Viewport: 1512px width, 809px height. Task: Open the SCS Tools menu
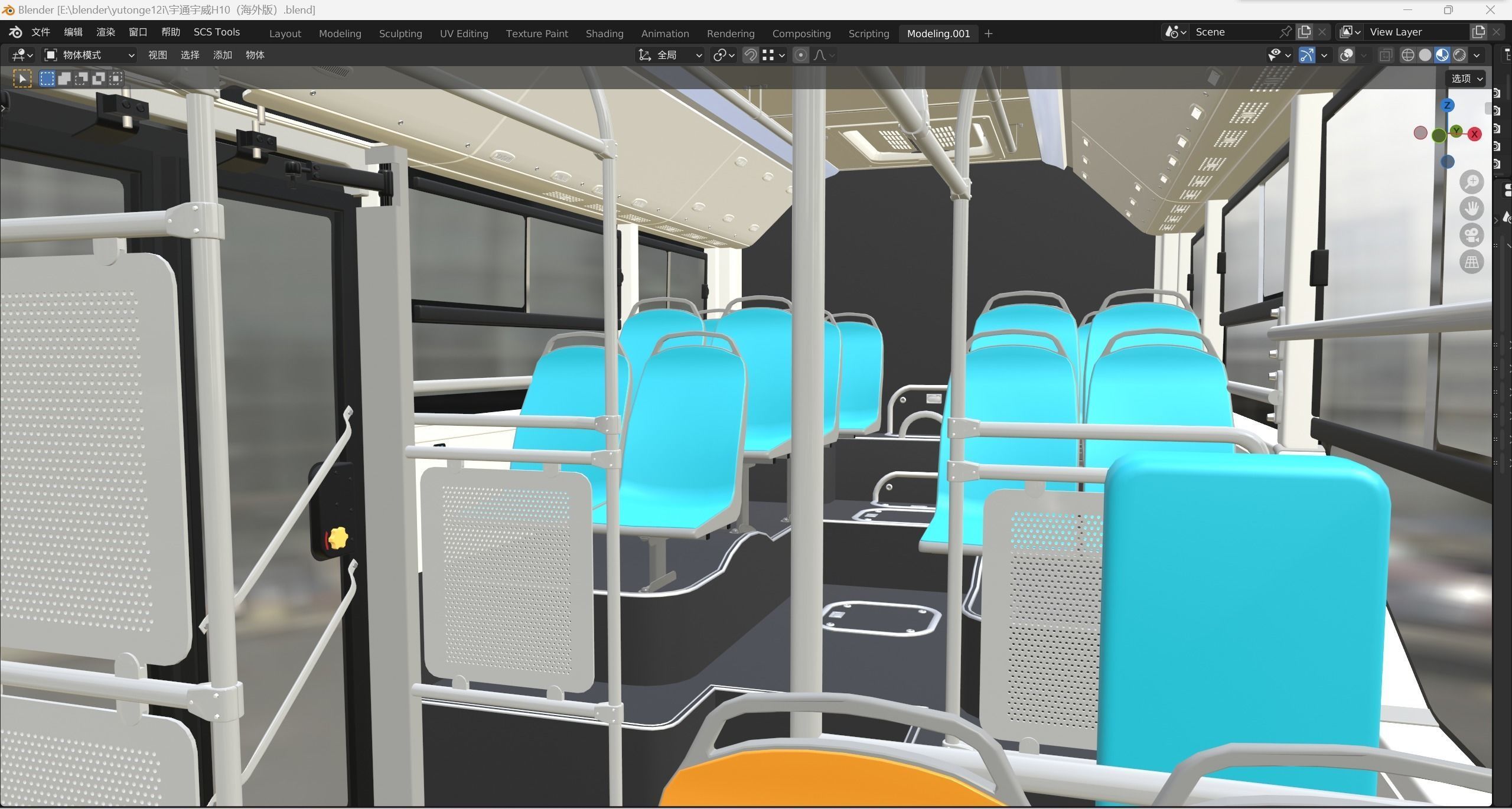tap(216, 32)
